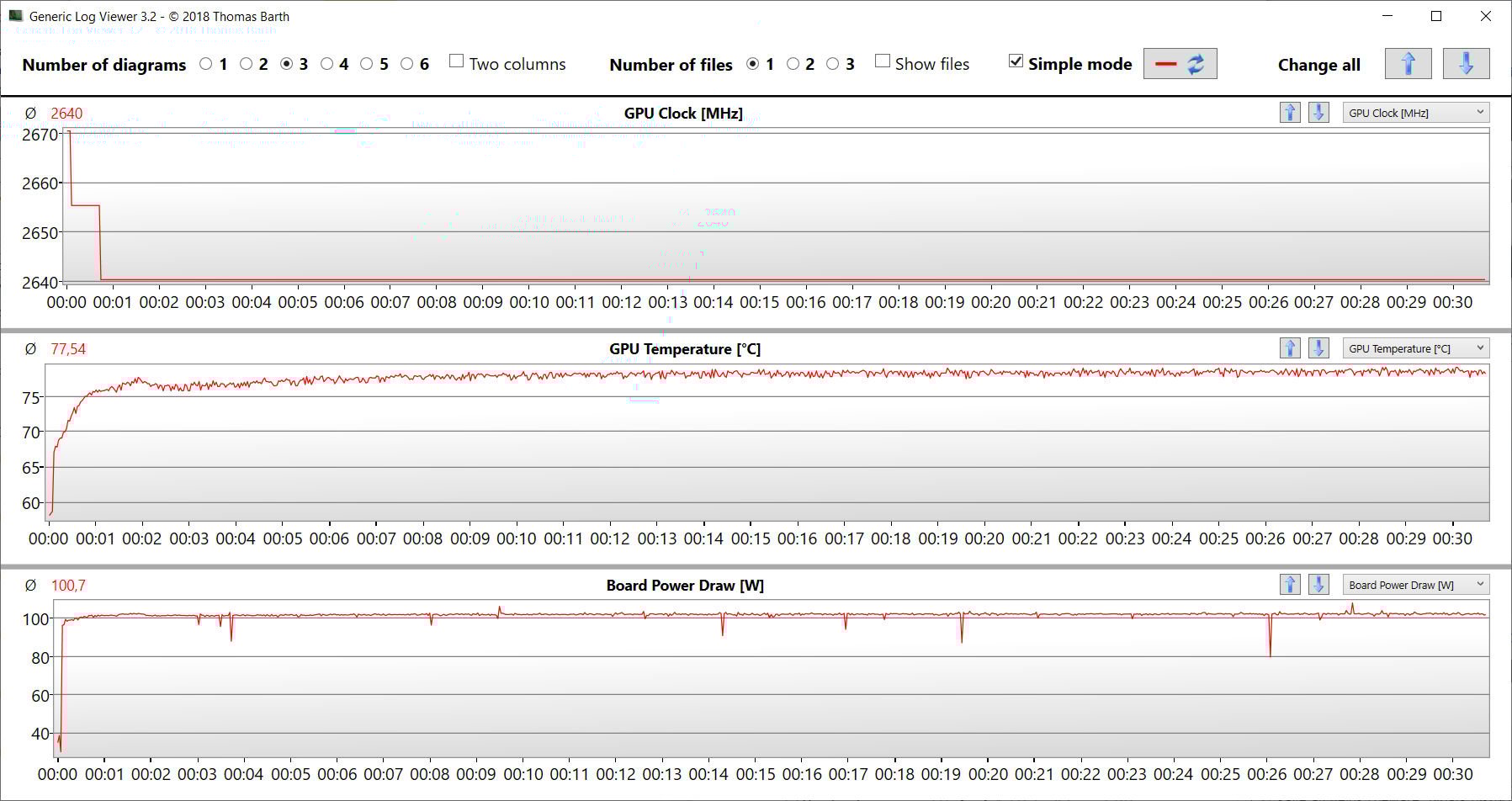
Task: Click the Change all label
Action: 1318,65
